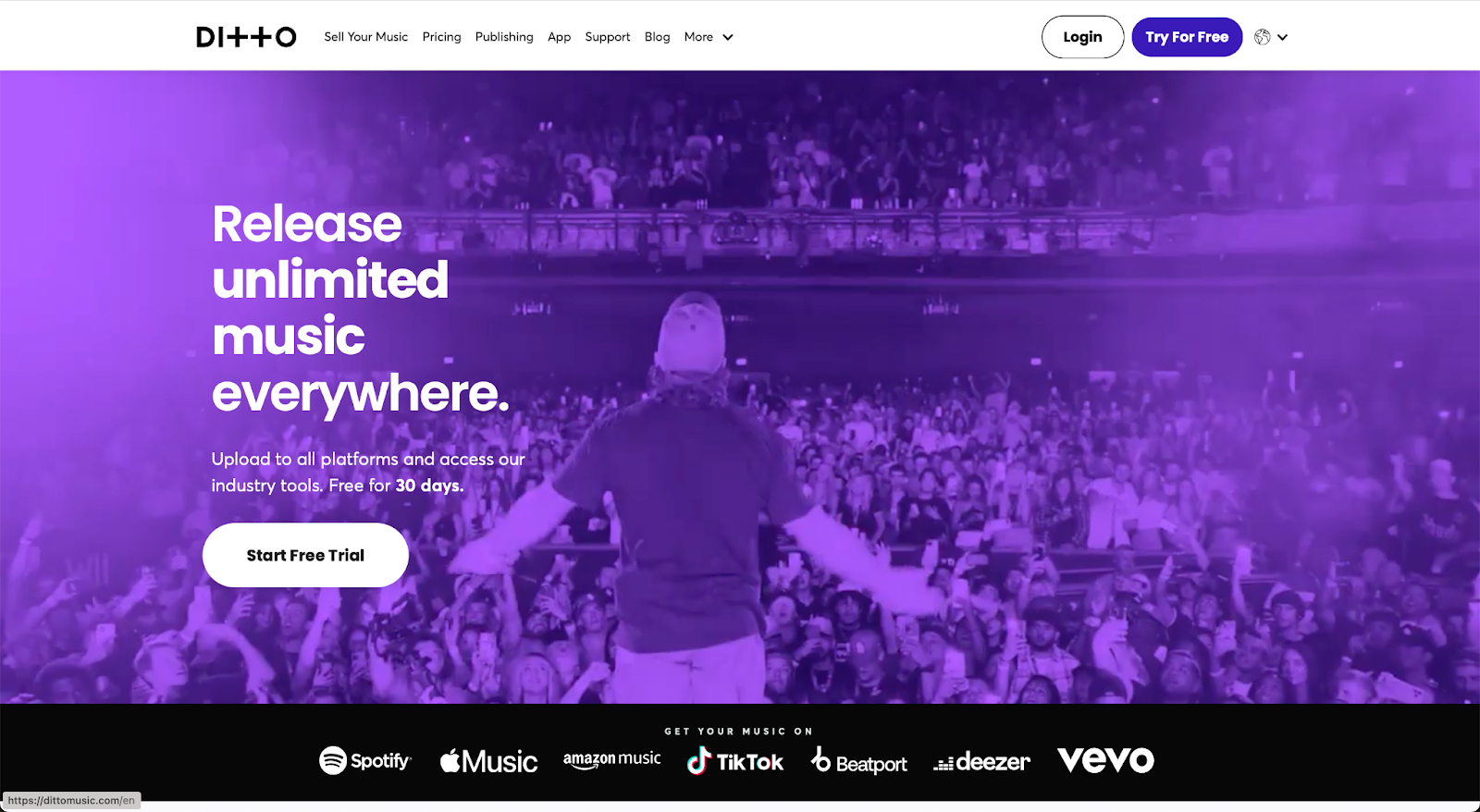Open the Publishing nav link
The width and height of the screenshot is (1480, 812).
tap(504, 37)
